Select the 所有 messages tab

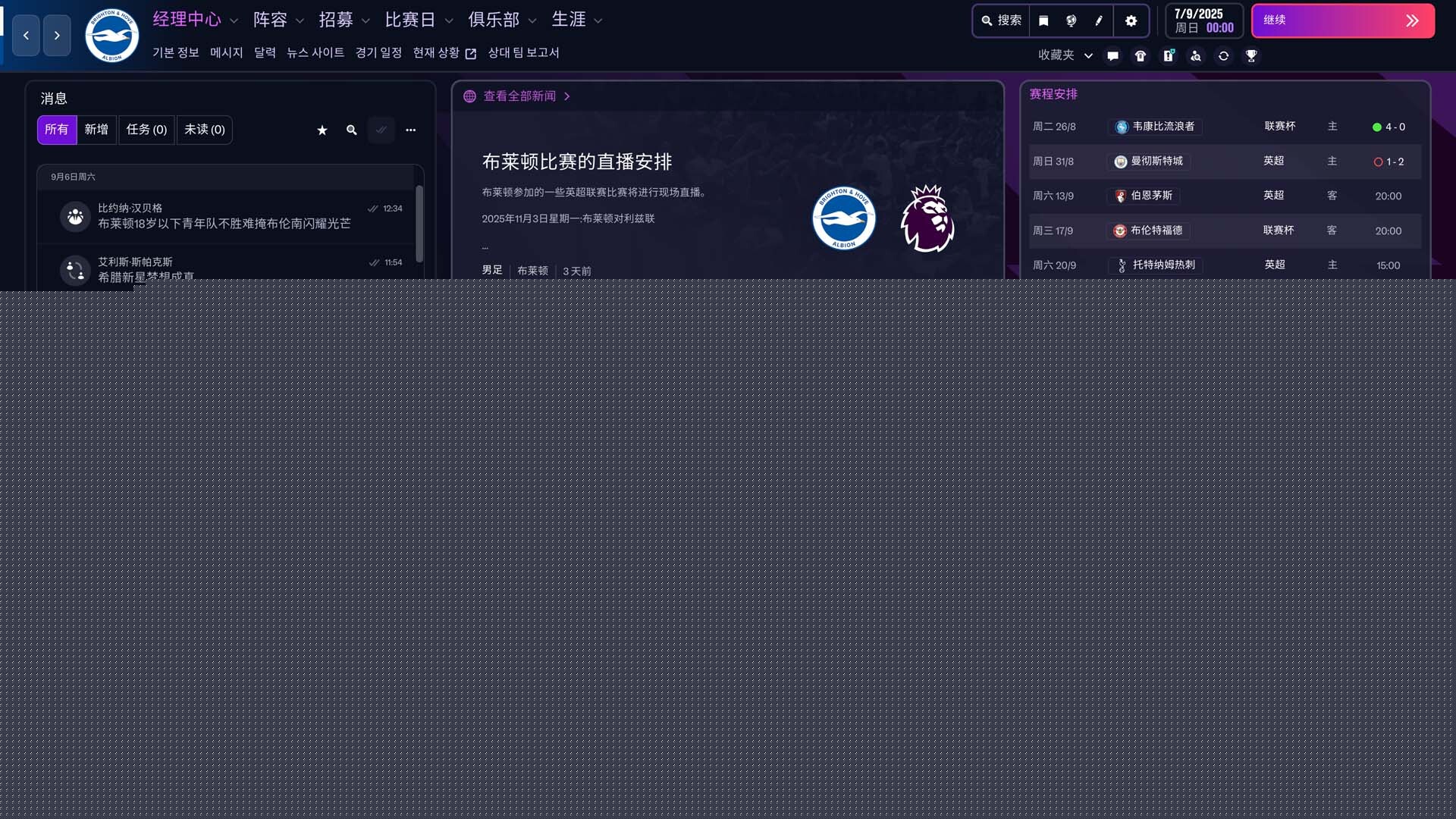[x=57, y=130]
